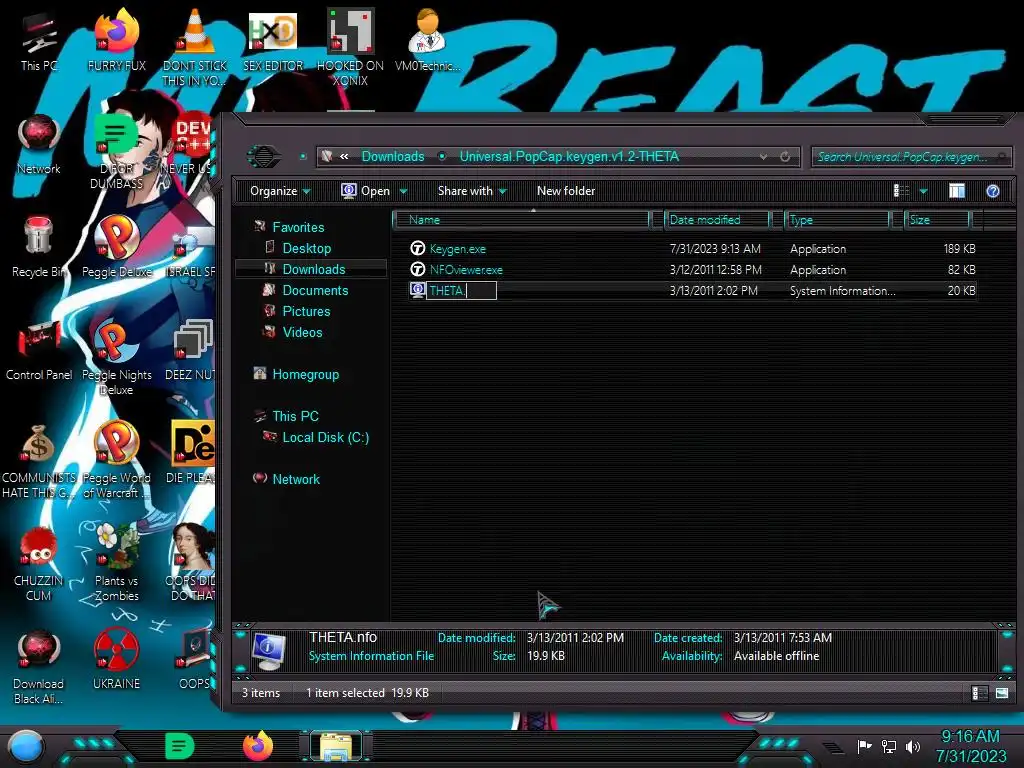Open the Explorer help question mark icon

tap(993, 191)
